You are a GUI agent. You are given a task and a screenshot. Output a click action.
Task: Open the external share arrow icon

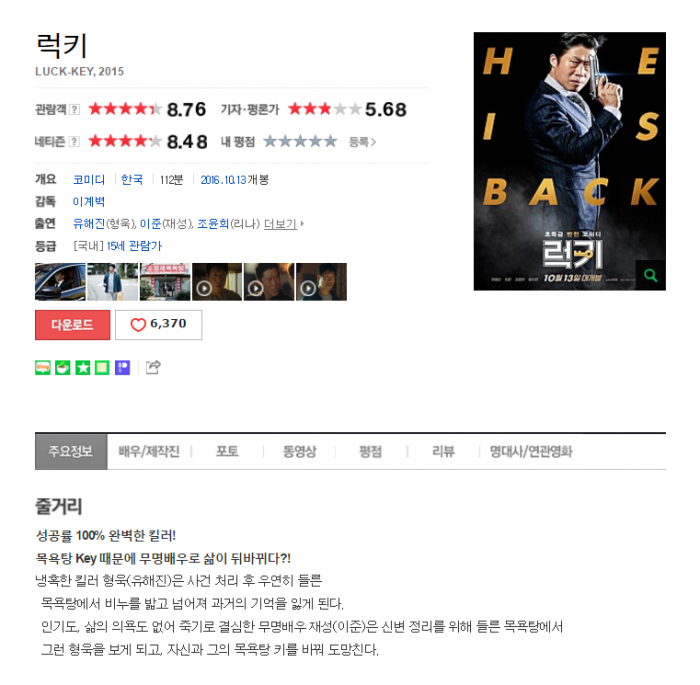[x=153, y=368]
